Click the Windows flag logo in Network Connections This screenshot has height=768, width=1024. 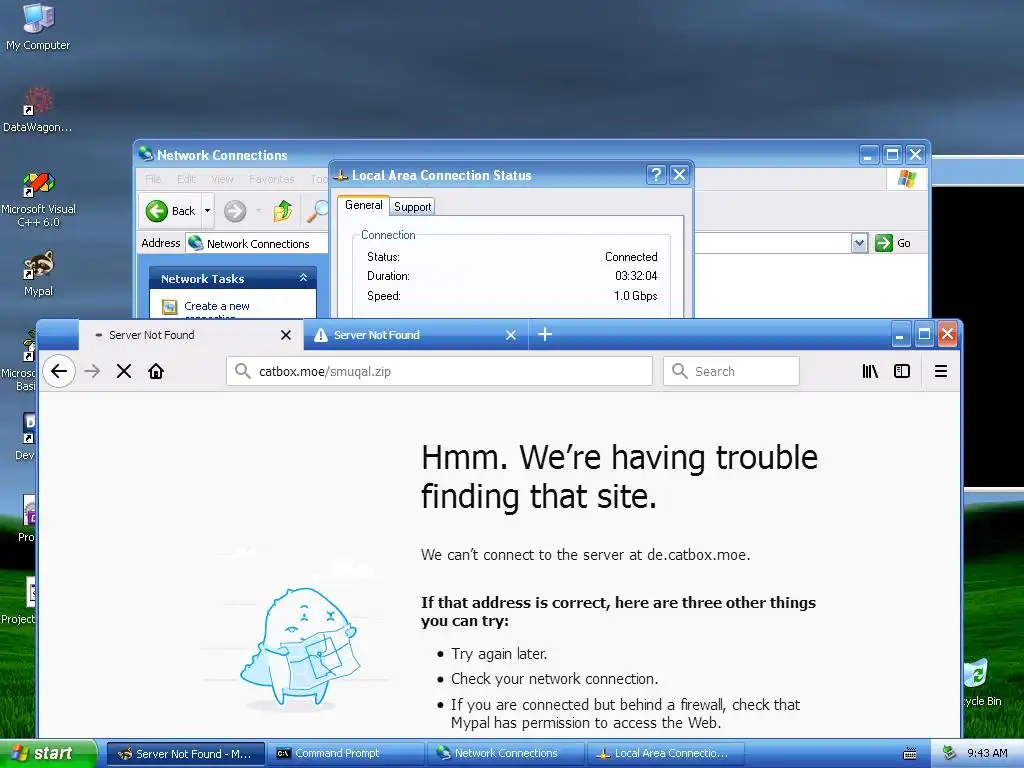(906, 178)
